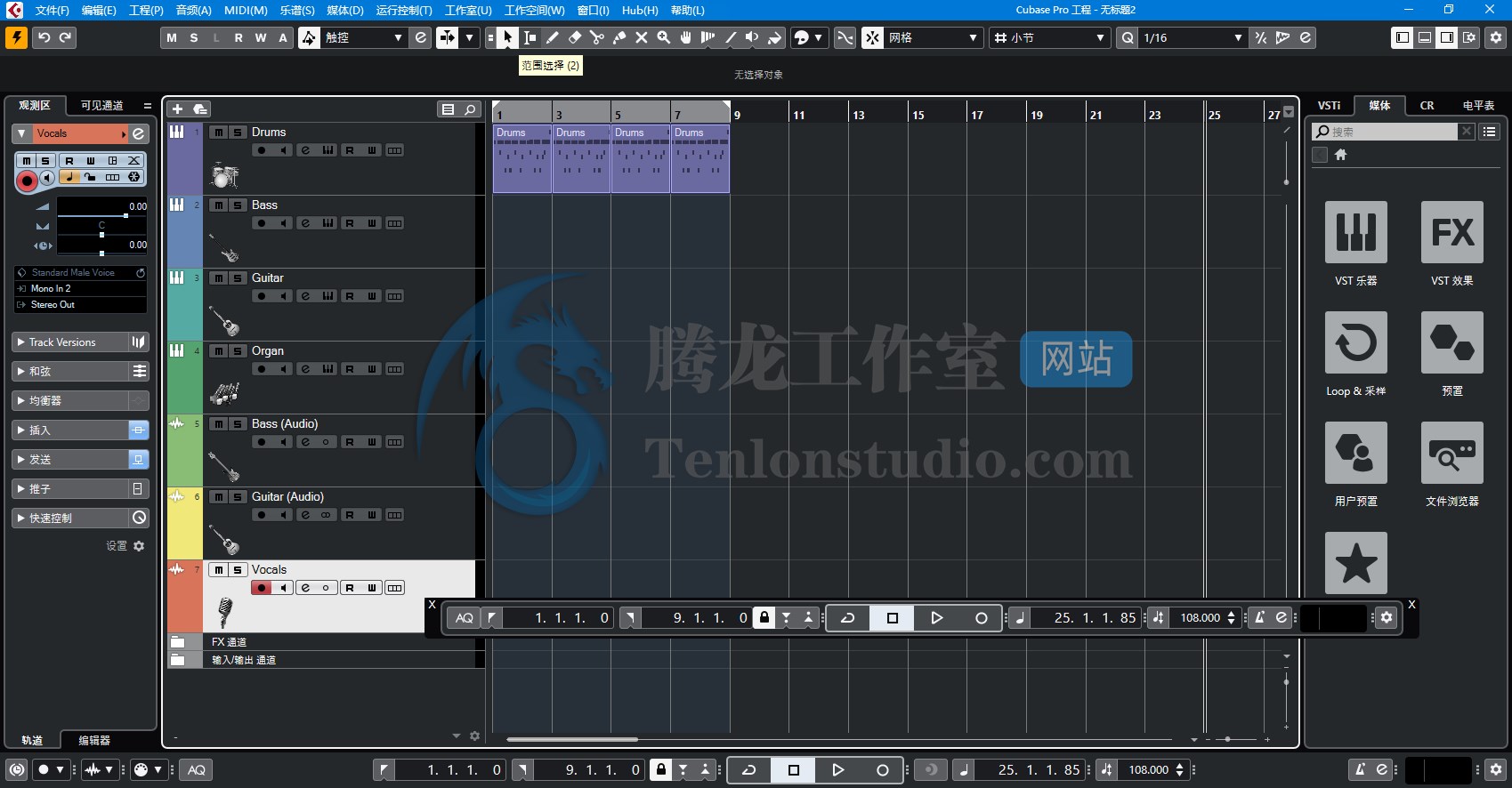Open the 文件(F) menu

coord(52,10)
